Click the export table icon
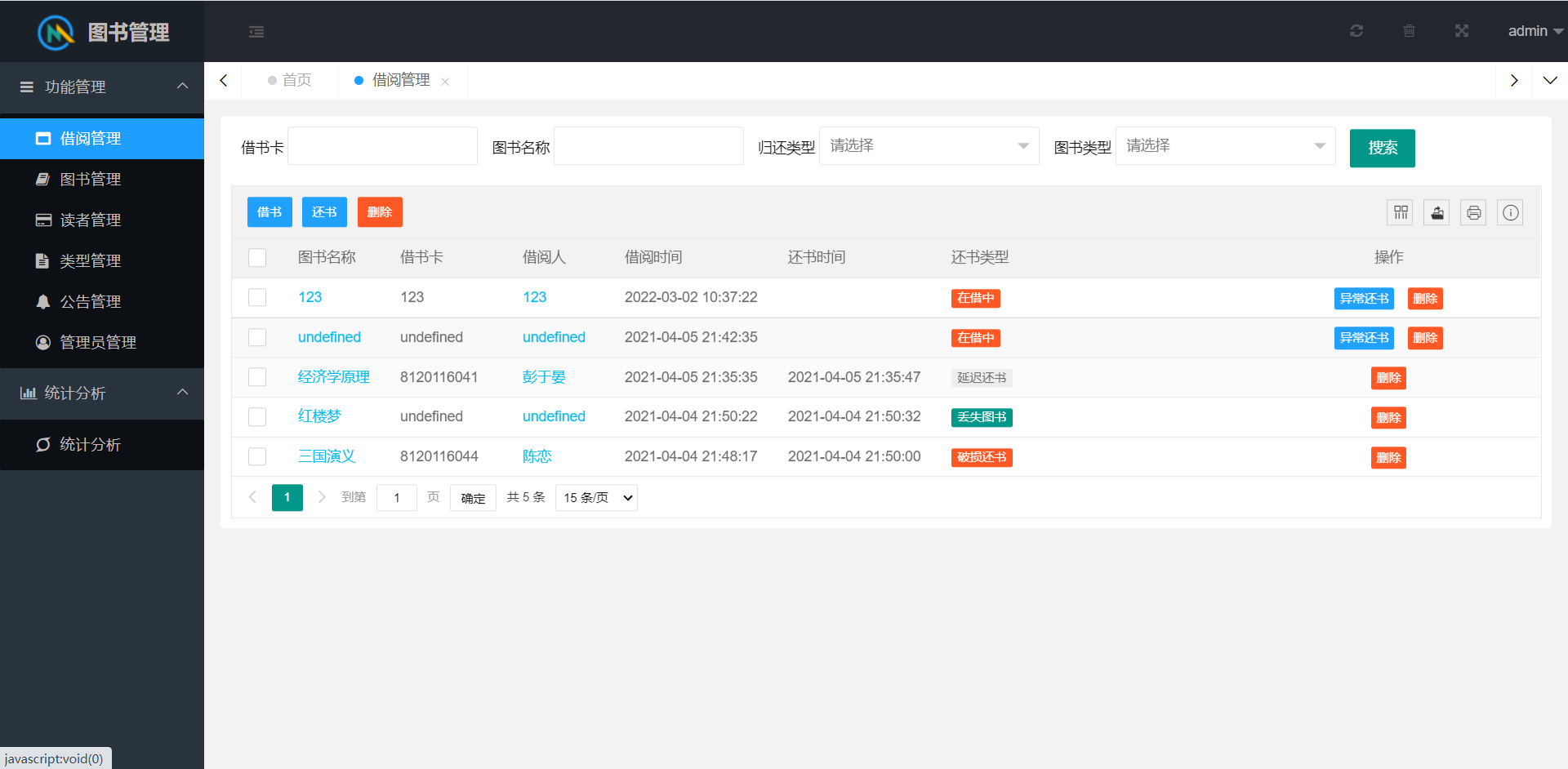Screen dimensions: 1568x769 pos(1437,213)
